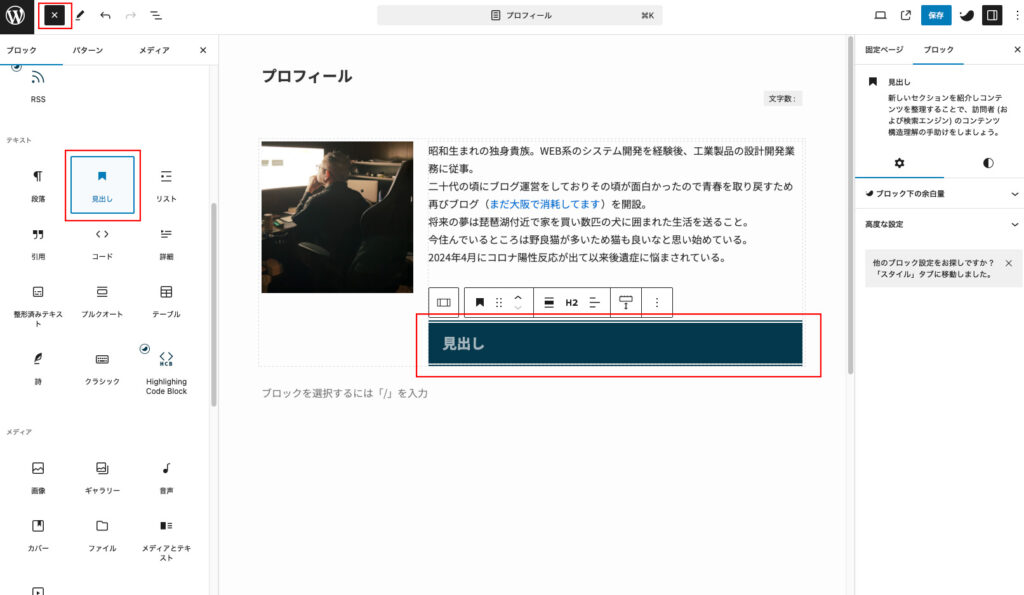Change heading block alignment width

pyautogui.click(x=549, y=302)
